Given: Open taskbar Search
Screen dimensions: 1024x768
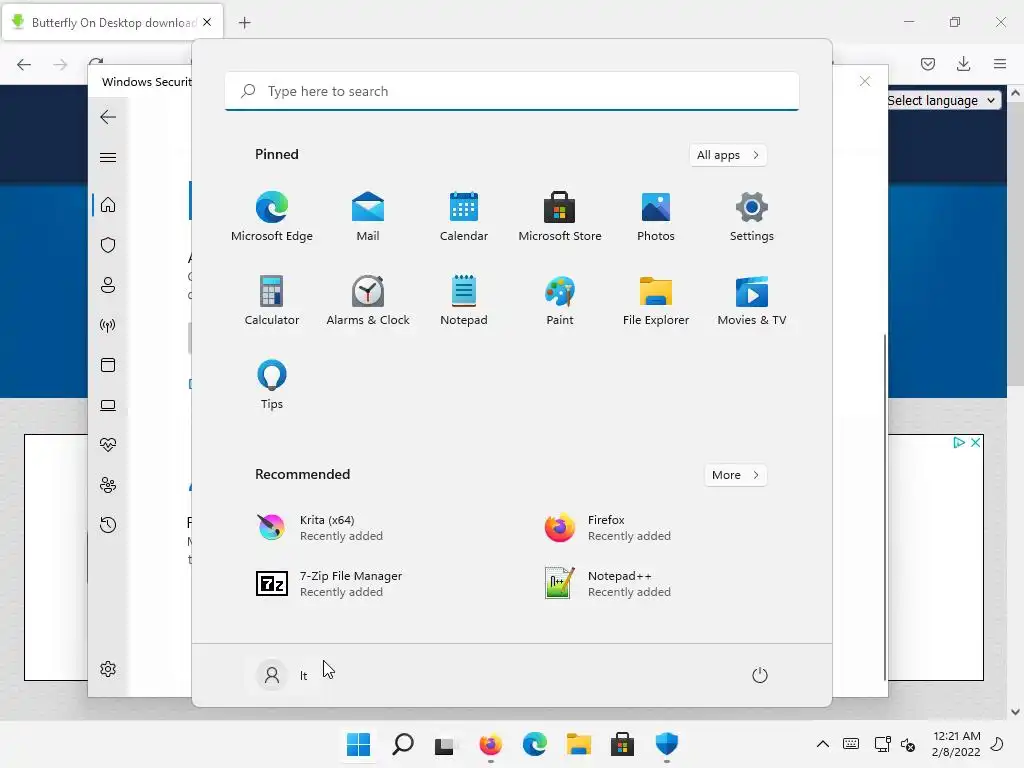Looking at the screenshot, I should (x=403, y=744).
